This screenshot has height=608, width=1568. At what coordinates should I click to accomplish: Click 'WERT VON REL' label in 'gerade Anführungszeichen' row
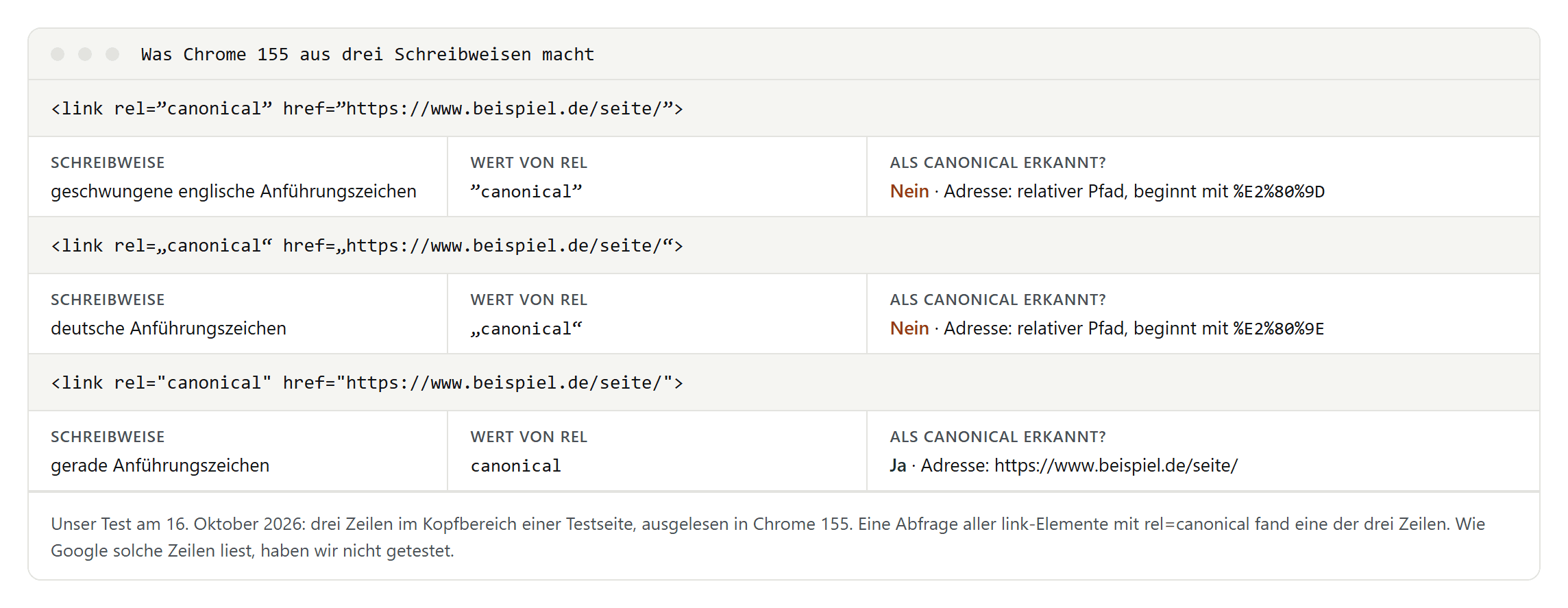tap(529, 437)
